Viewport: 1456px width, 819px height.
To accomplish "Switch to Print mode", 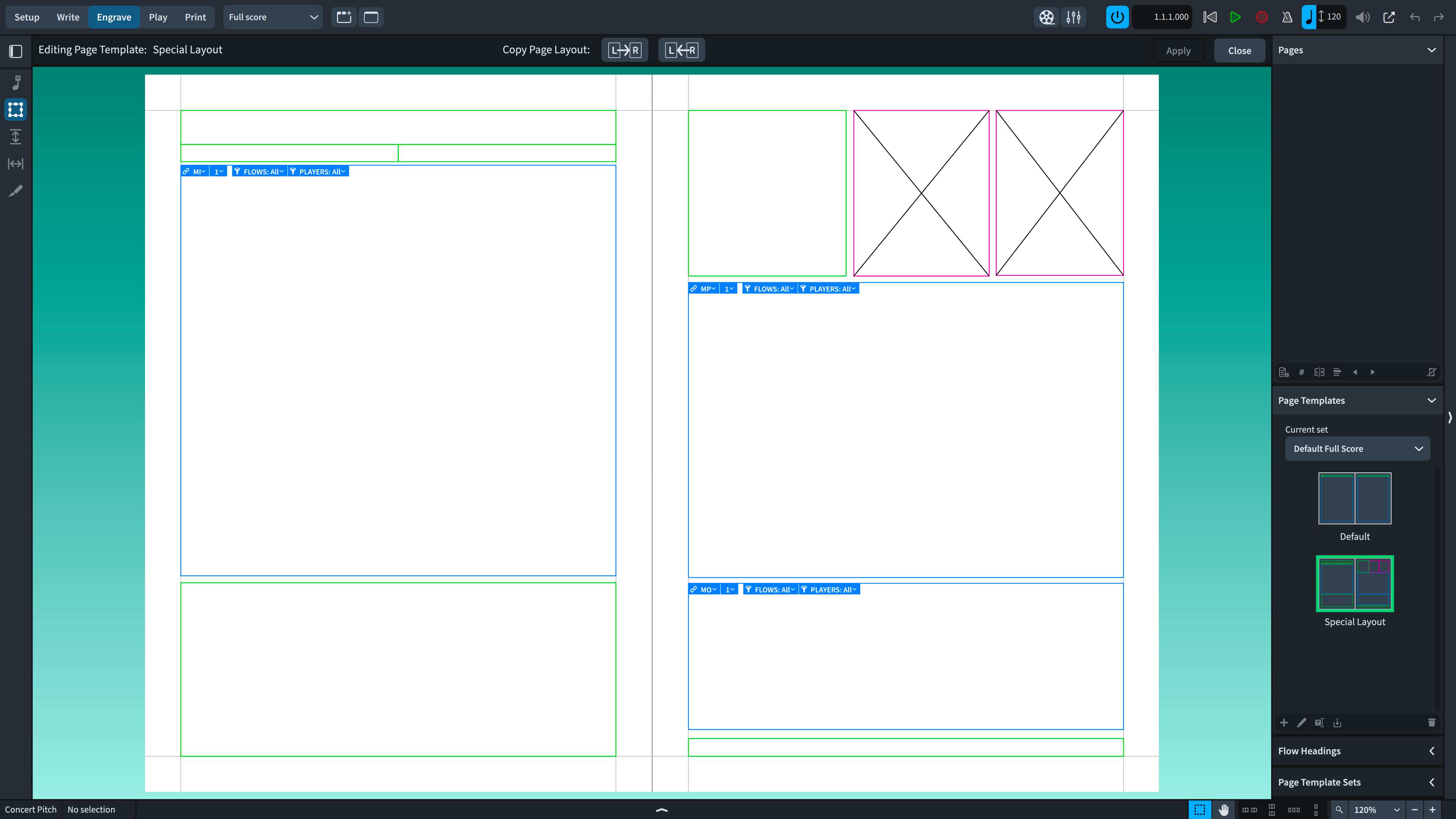I will click(195, 17).
